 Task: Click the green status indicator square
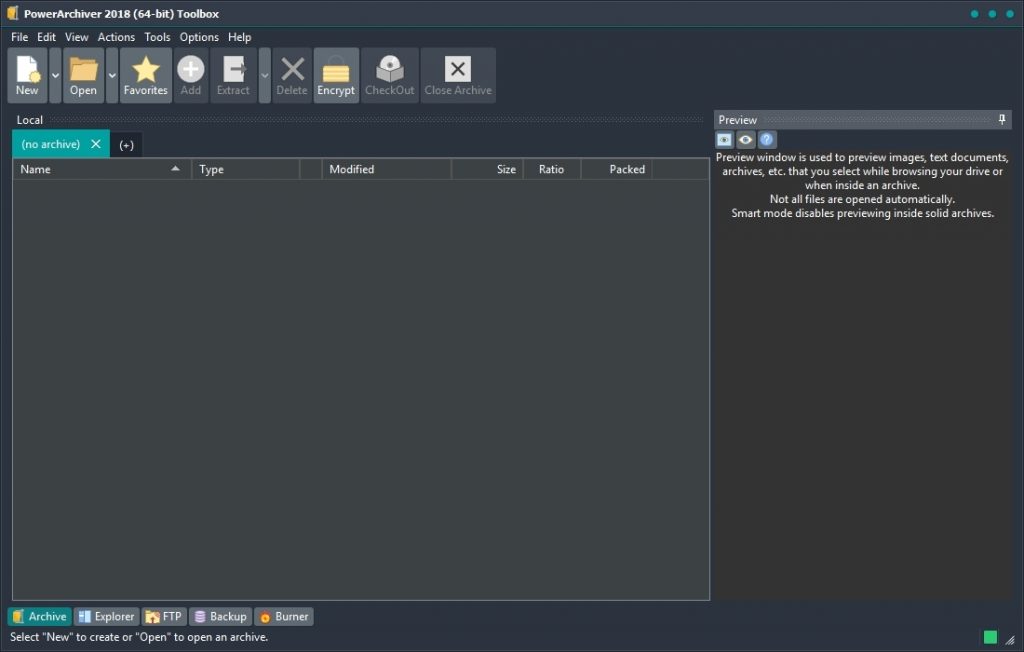990,638
